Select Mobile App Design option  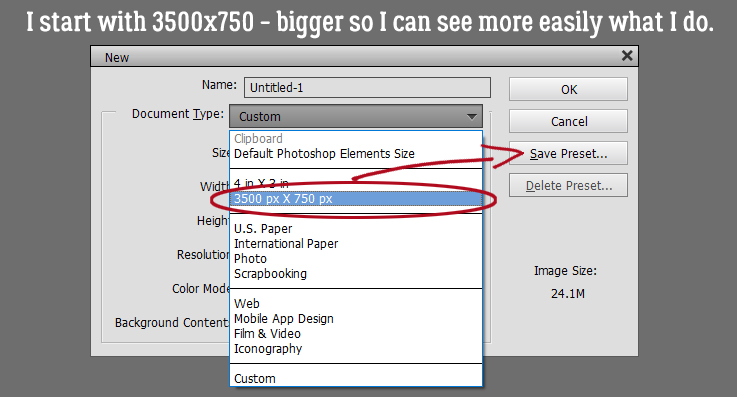(x=356, y=319)
